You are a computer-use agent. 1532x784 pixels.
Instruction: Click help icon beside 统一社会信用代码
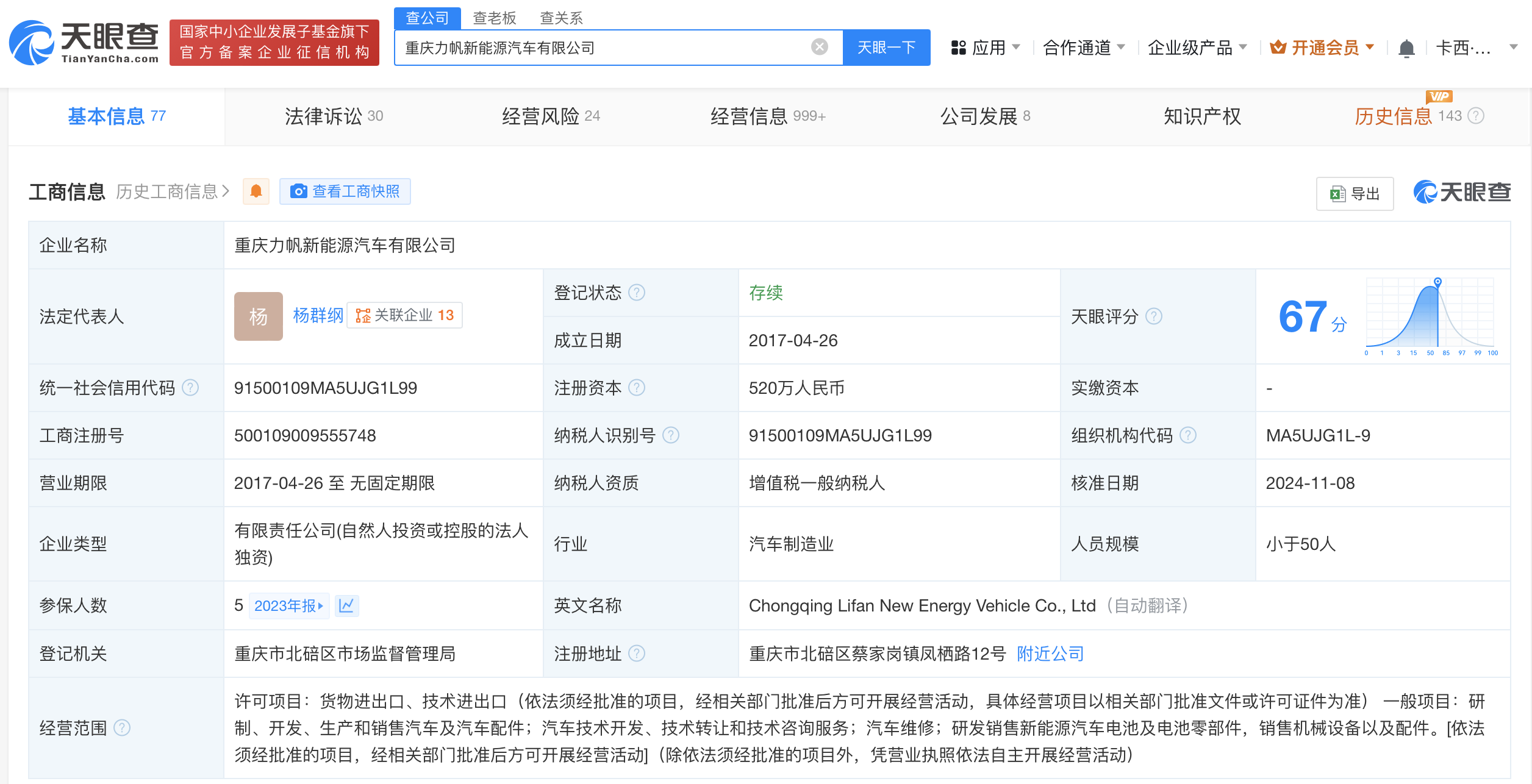191,388
